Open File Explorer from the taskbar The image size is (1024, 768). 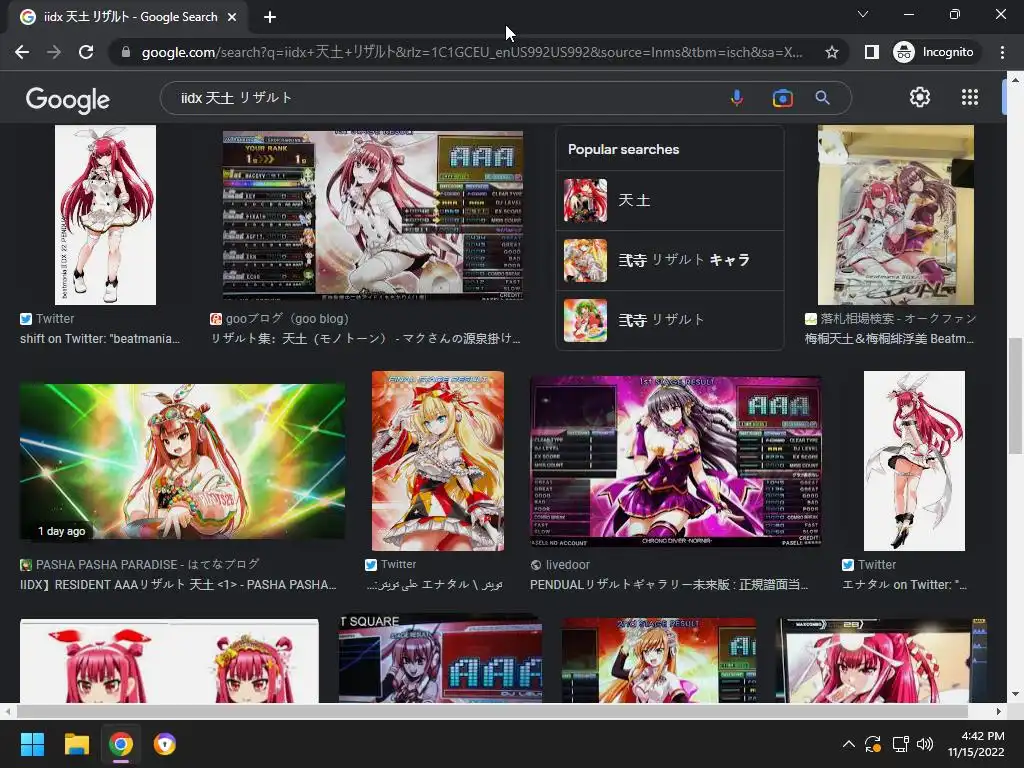76,744
